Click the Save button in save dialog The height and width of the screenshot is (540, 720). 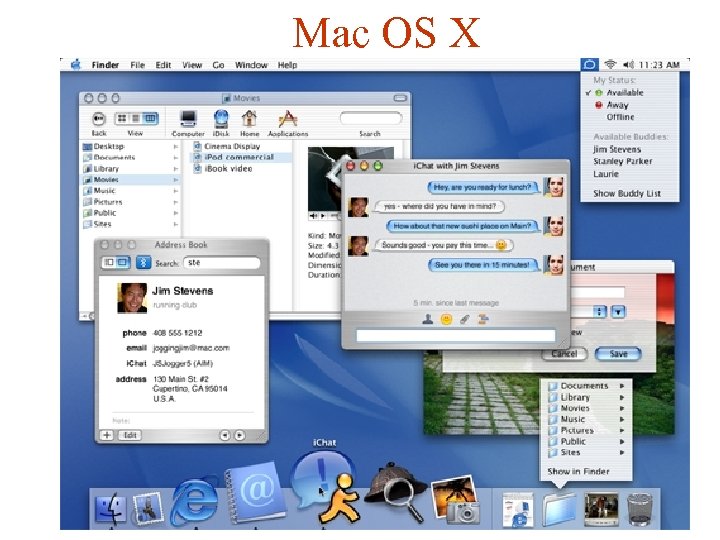[x=618, y=354]
